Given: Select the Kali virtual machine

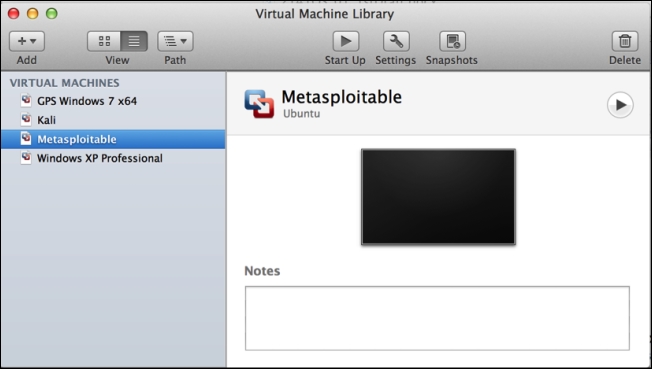Looking at the screenshot, I should 113,120.
